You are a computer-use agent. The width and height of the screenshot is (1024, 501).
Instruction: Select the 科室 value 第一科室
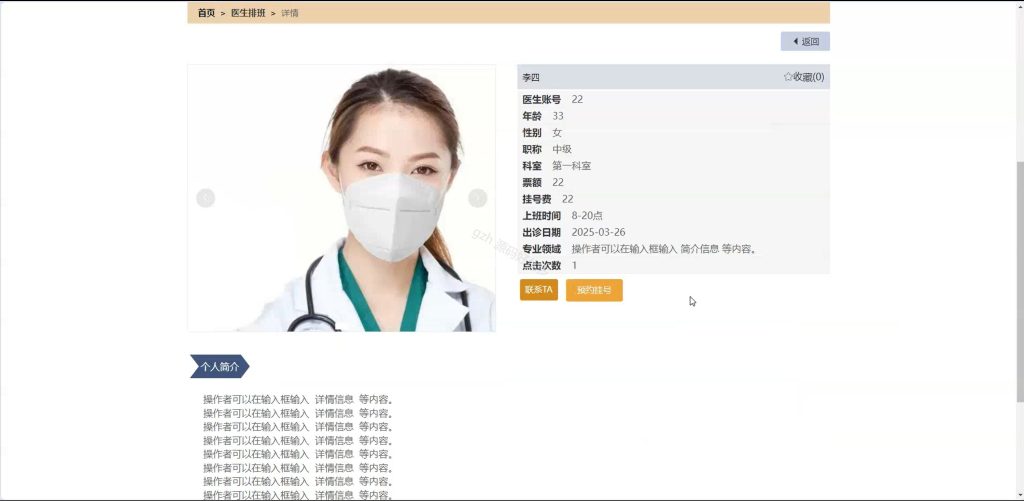point(571,166)
